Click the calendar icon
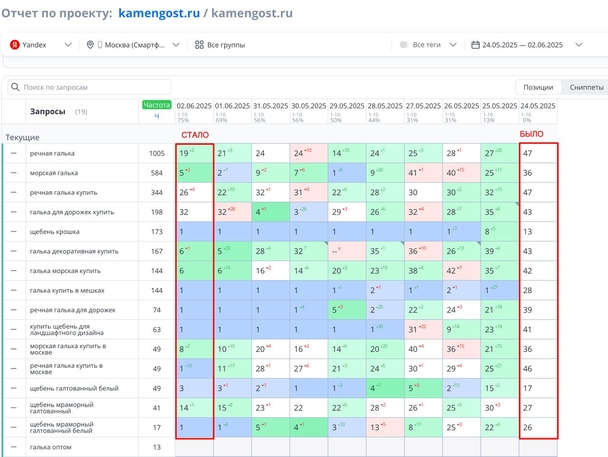This screenshot has width=608, height=457. click(475, 45)
